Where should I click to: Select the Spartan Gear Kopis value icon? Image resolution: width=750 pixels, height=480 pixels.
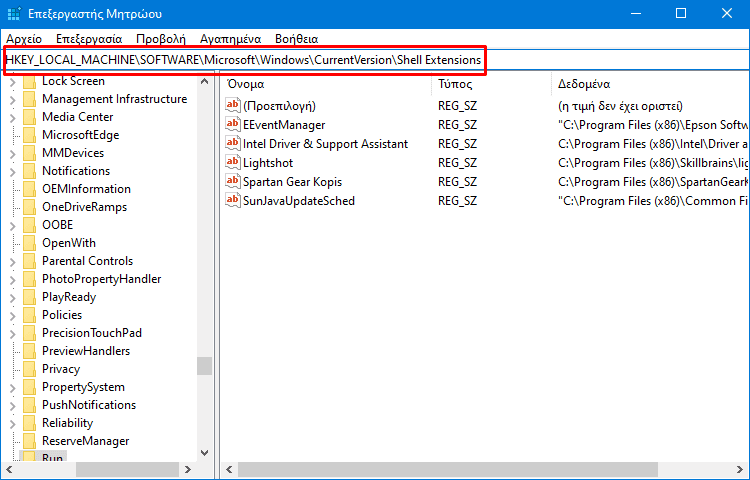click(232, 181)
